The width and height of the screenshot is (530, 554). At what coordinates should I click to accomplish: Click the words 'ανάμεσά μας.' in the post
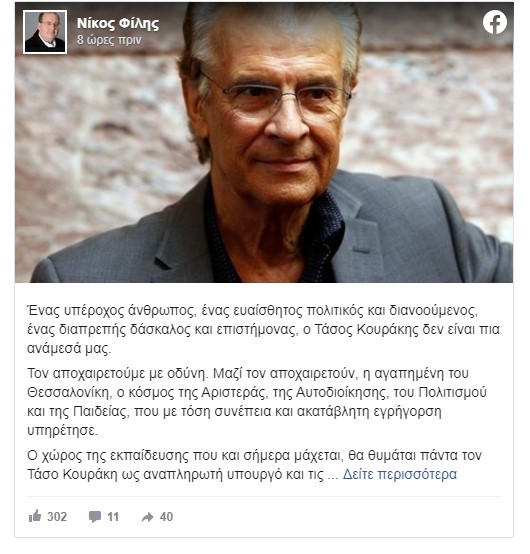69,348
